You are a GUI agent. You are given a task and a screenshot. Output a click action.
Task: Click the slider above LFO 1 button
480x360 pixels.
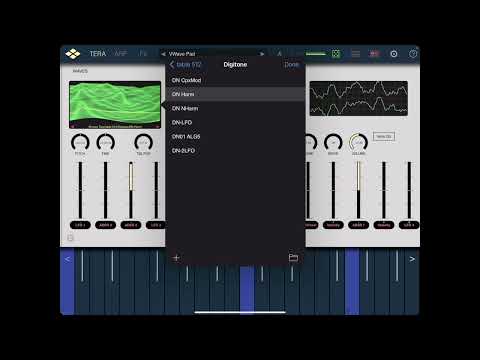pos(80,190)
